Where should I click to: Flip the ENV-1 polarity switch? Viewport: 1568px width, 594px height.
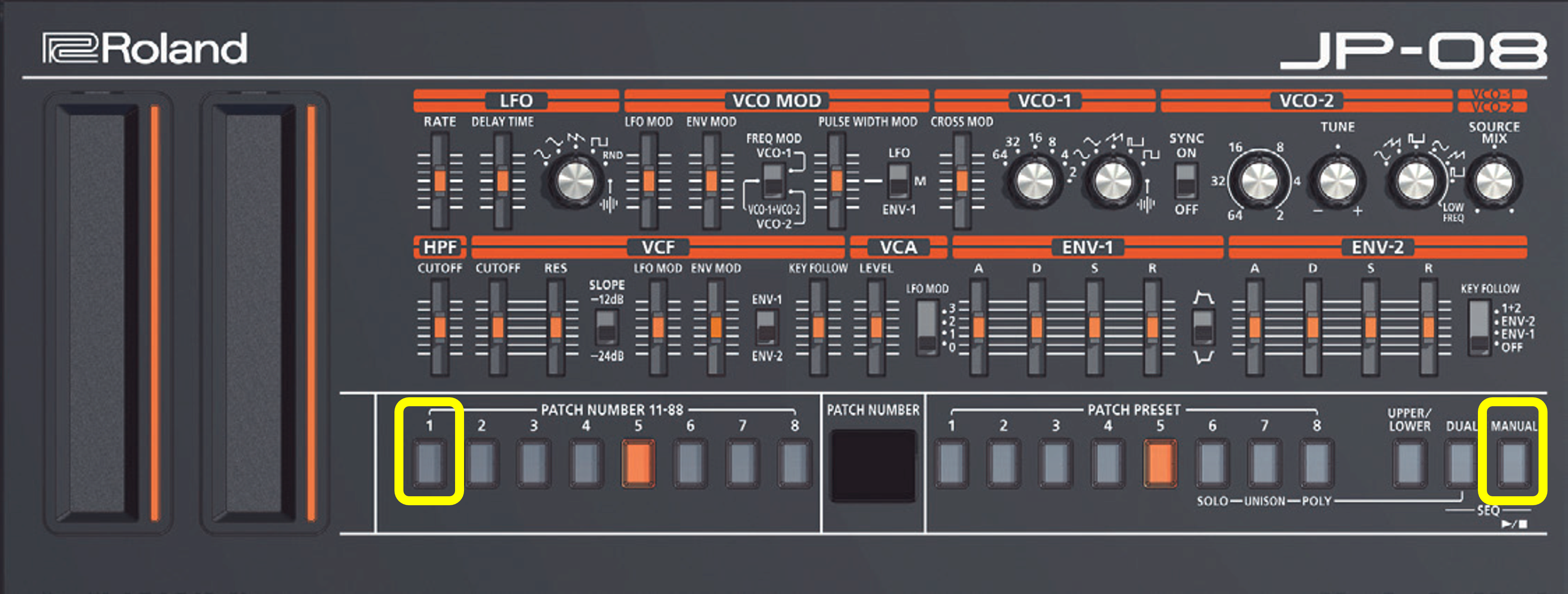coord(1203,327)
